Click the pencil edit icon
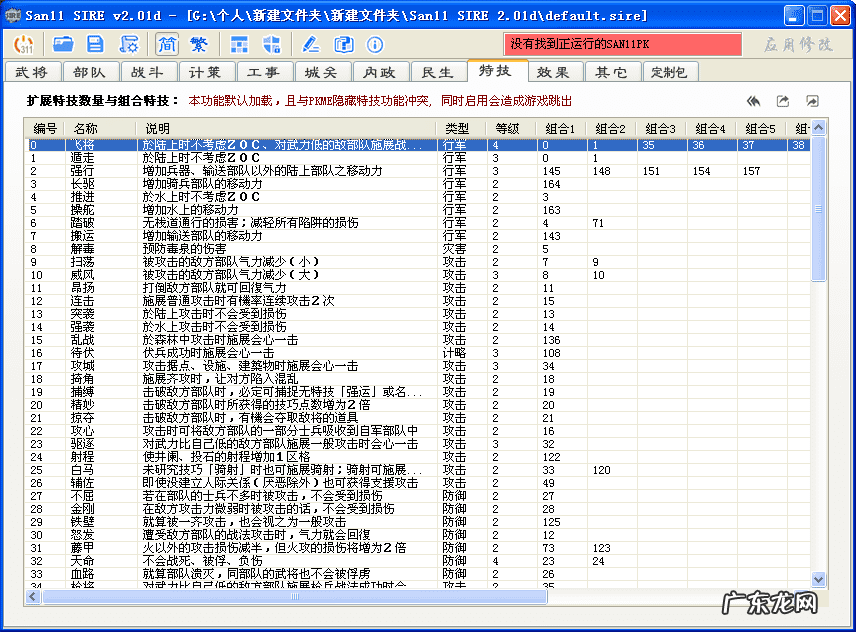 coord(311,45)
